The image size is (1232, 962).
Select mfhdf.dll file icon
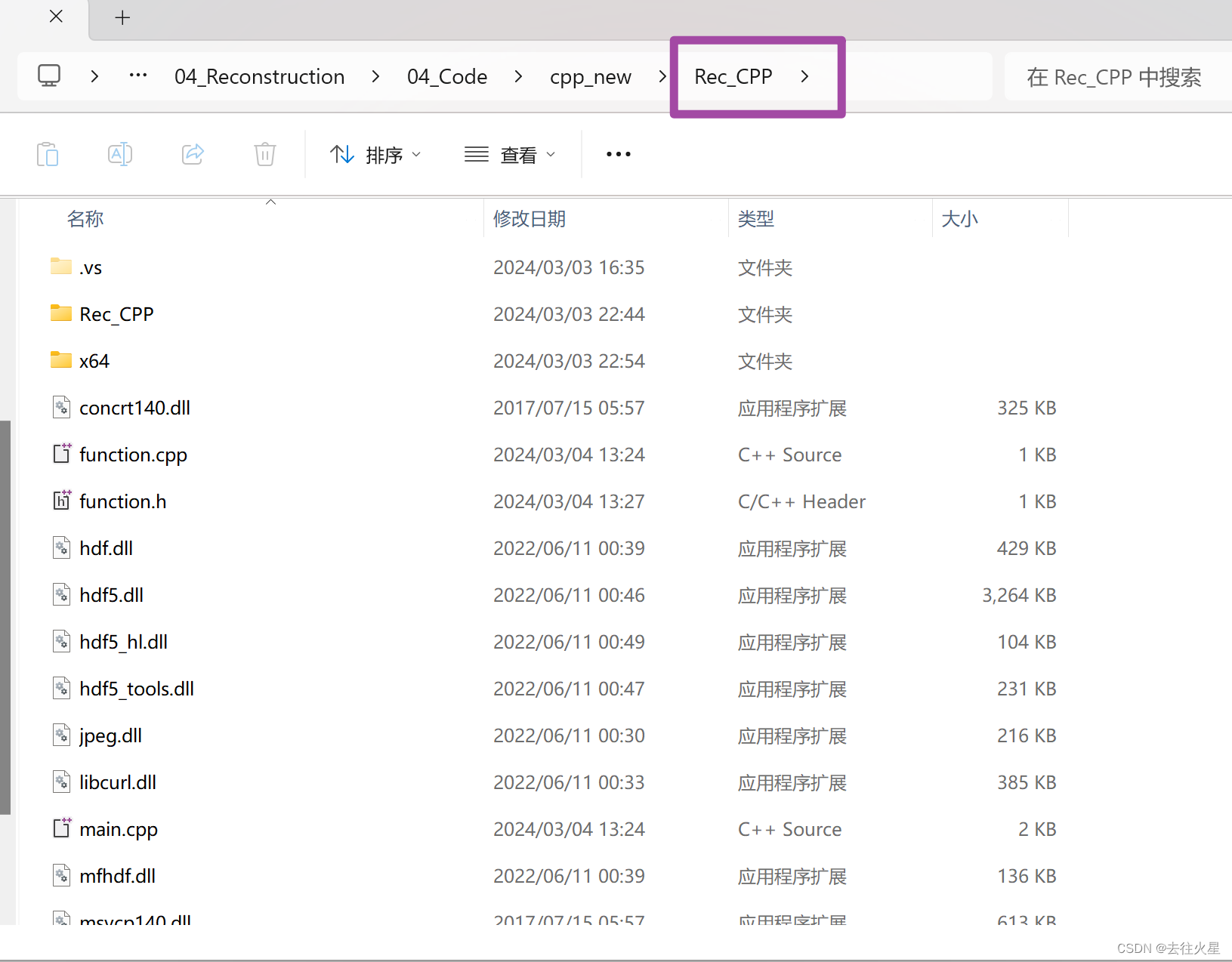coord(62,875)
